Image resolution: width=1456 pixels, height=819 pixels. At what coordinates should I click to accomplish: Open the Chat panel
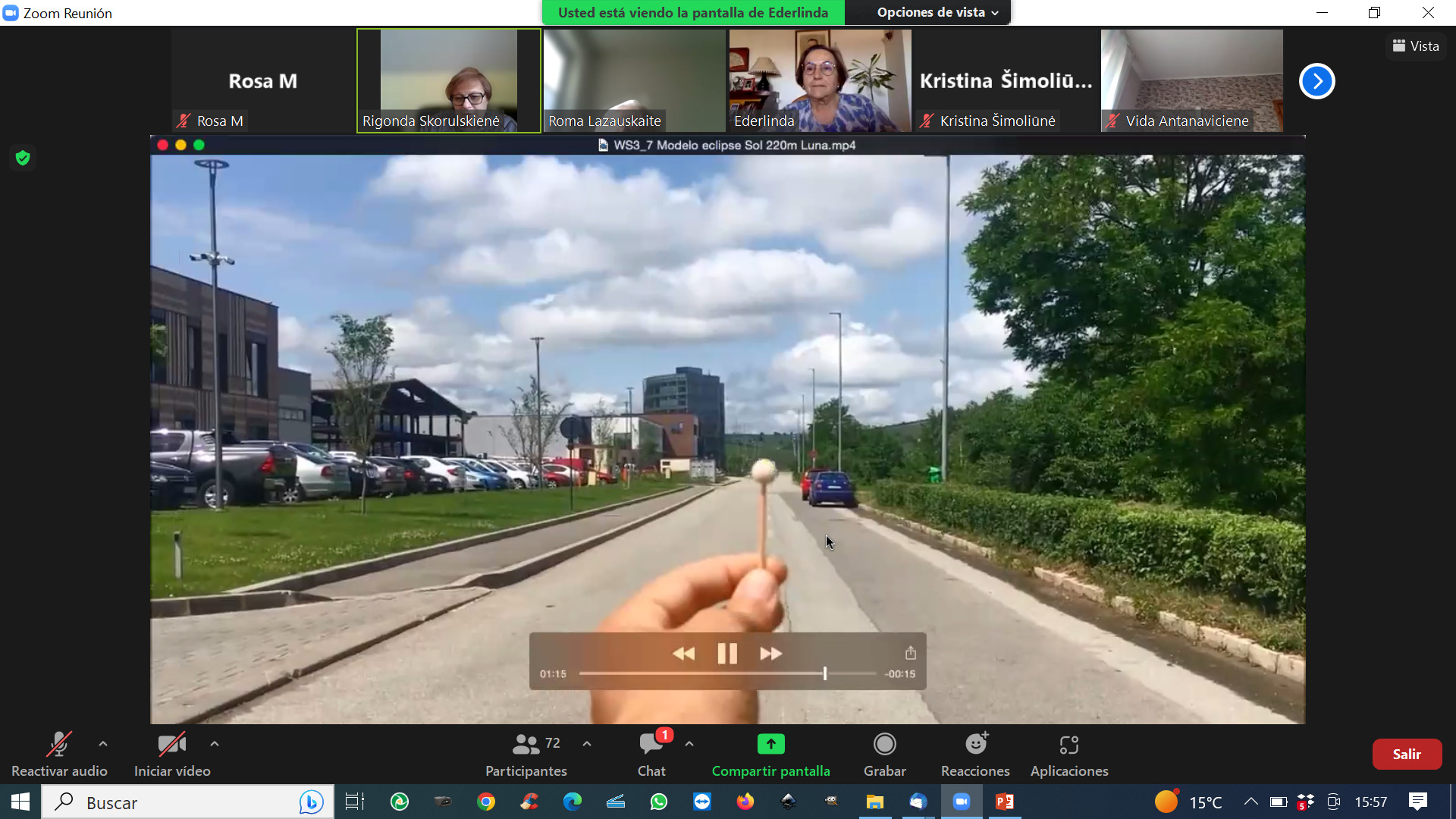pos(651,754)
